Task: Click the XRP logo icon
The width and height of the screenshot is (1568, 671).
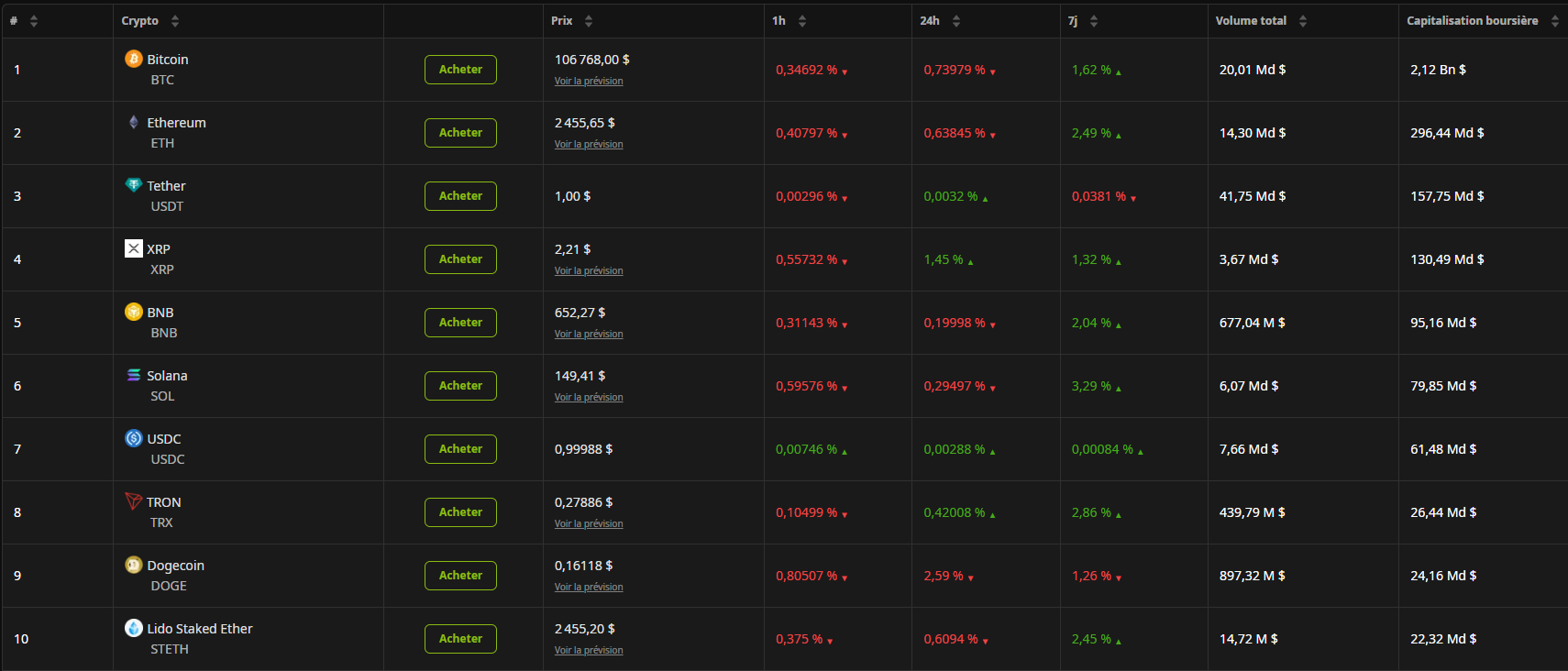Action: click(134, 248)
